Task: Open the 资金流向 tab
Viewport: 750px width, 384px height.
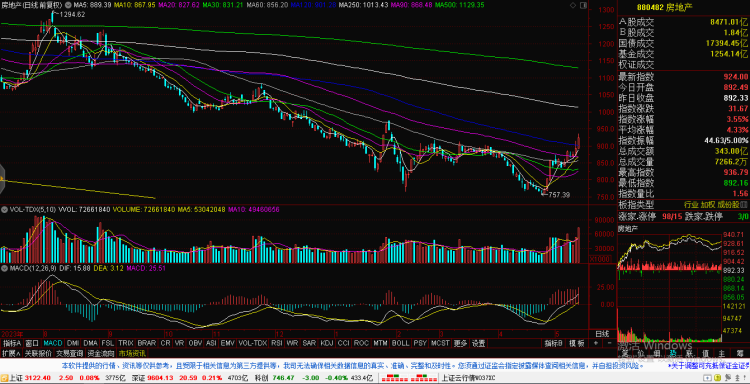Action: pos(101,353)
